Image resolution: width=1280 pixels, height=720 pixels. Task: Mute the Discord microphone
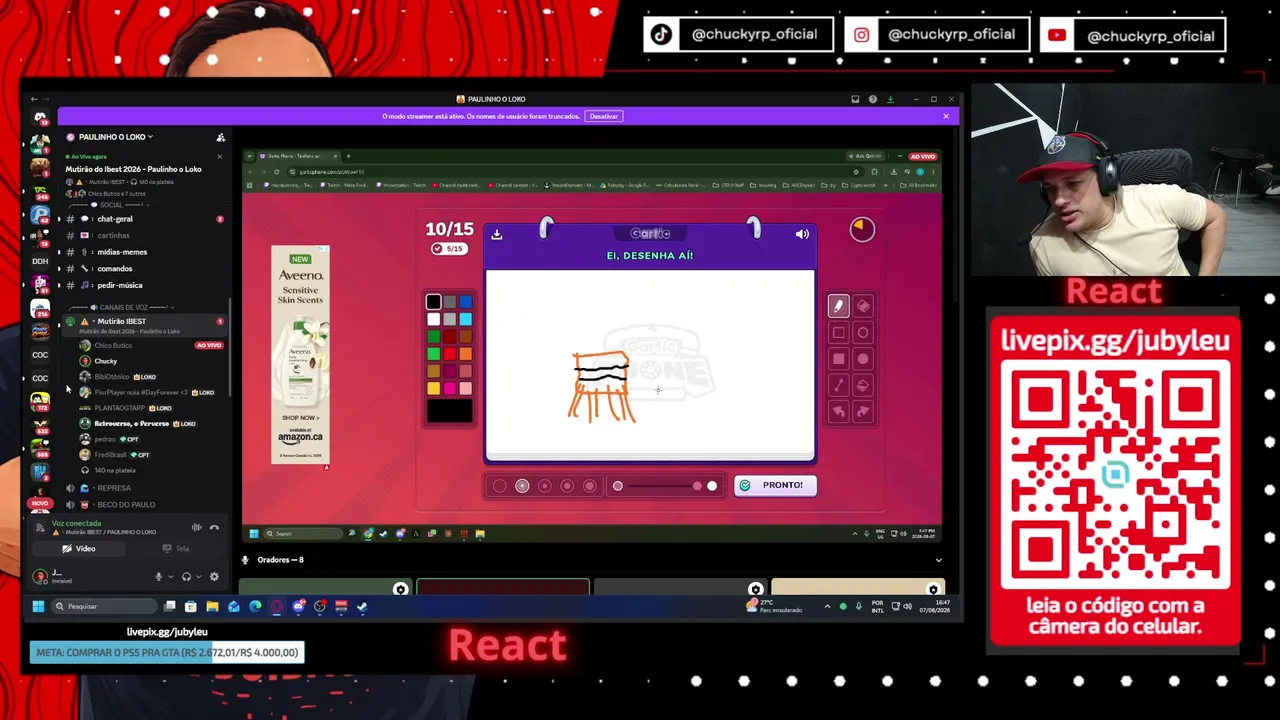(x=158, y=577)
